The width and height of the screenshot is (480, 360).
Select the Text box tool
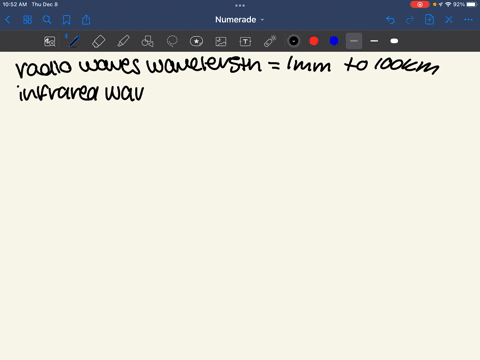[245, 41]
